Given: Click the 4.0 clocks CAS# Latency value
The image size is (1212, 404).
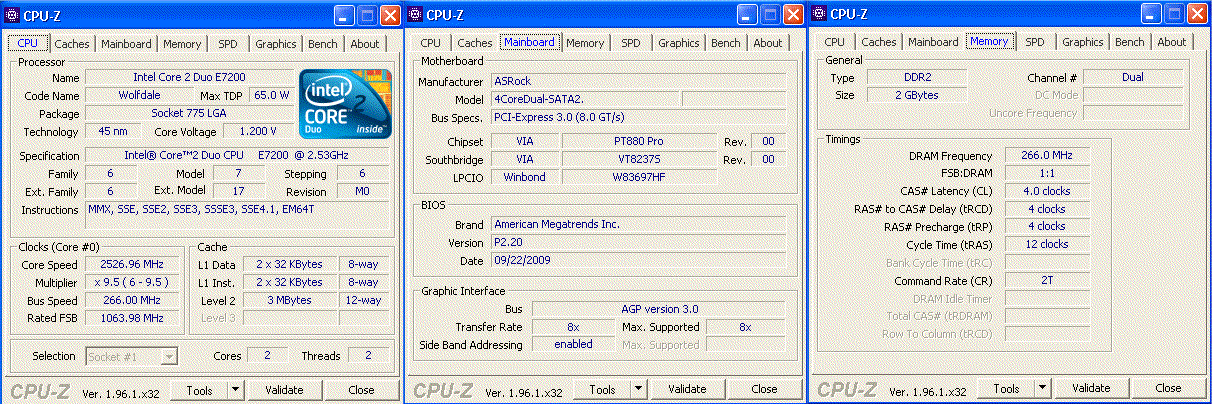Looking at the screenshot, I should tap(1047, 191).
